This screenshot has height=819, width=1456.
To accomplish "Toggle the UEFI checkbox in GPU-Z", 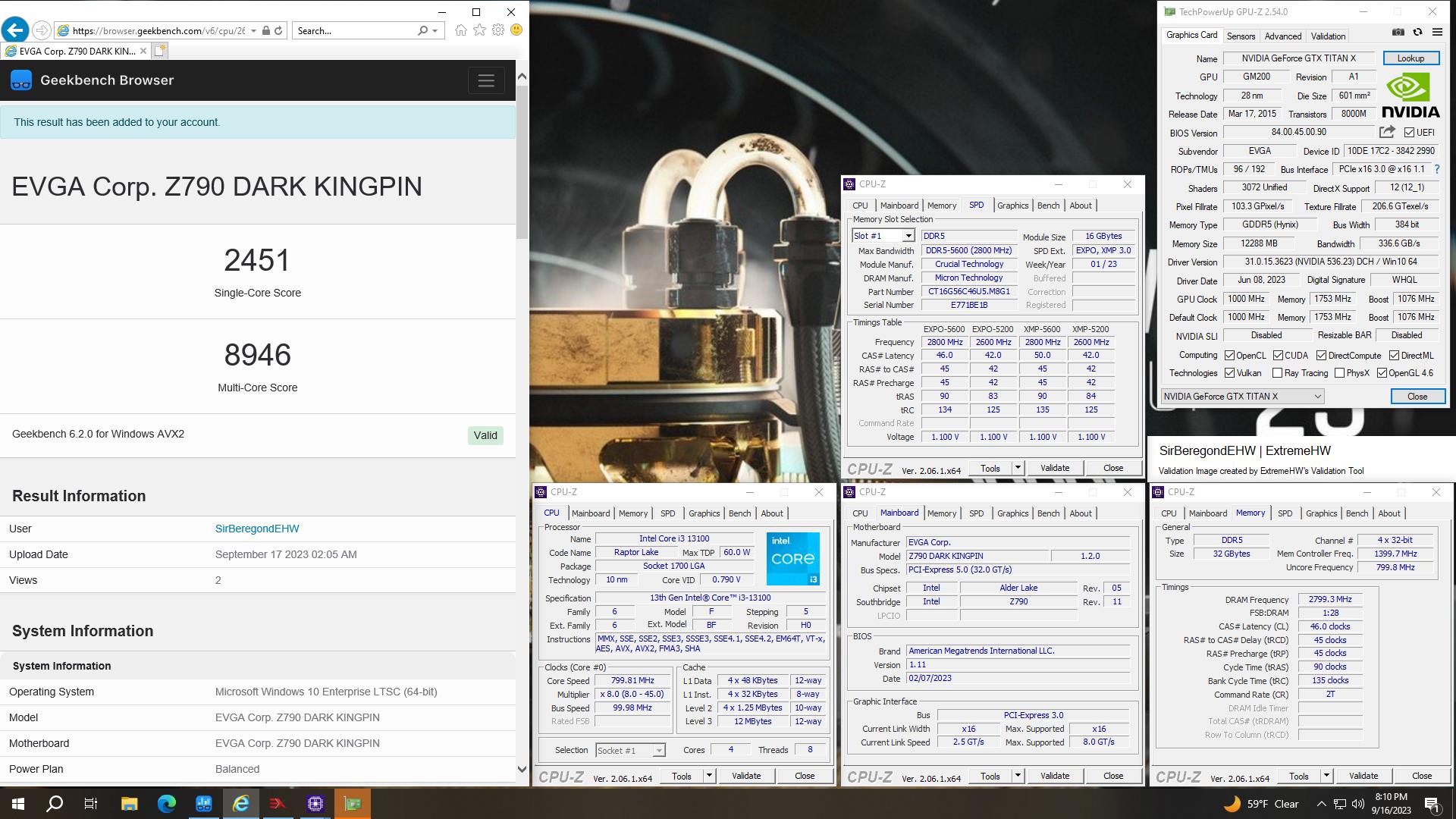I will click(1409, 133).
